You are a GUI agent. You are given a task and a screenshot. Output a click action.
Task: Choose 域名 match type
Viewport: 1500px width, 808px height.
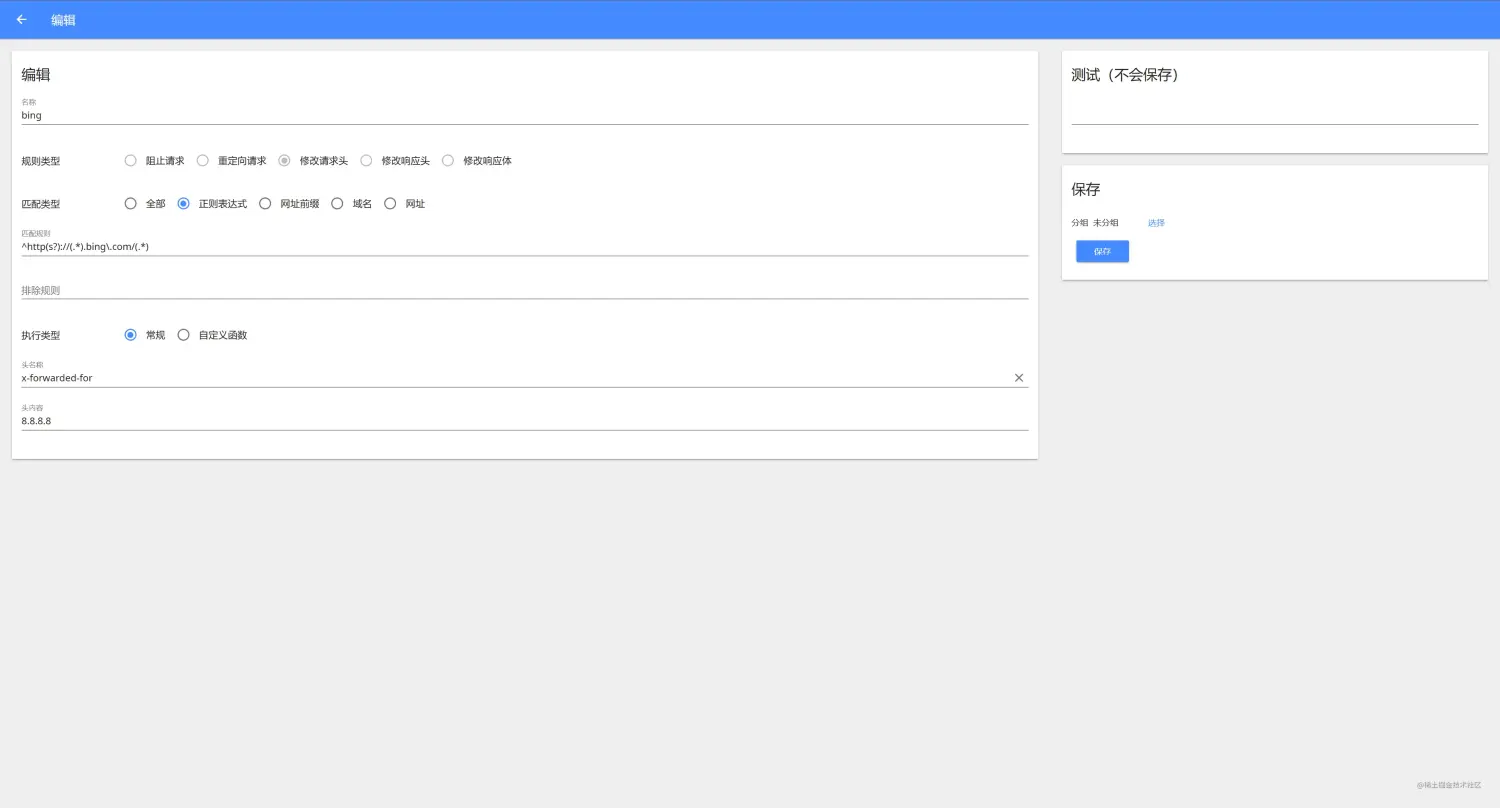[338, 204]
